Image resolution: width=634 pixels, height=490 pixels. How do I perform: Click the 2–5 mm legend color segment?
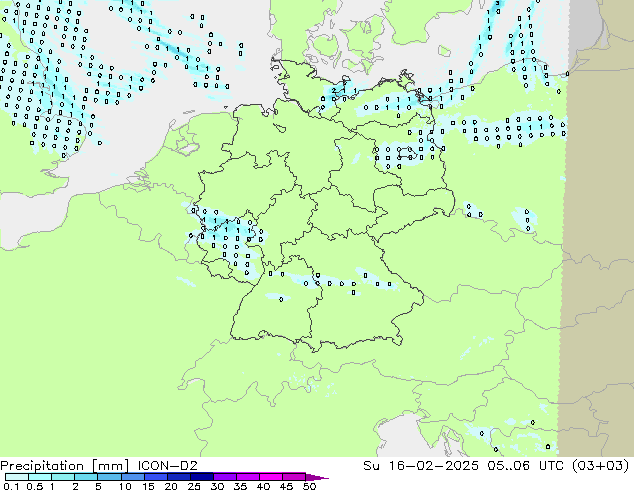point(86,477)
